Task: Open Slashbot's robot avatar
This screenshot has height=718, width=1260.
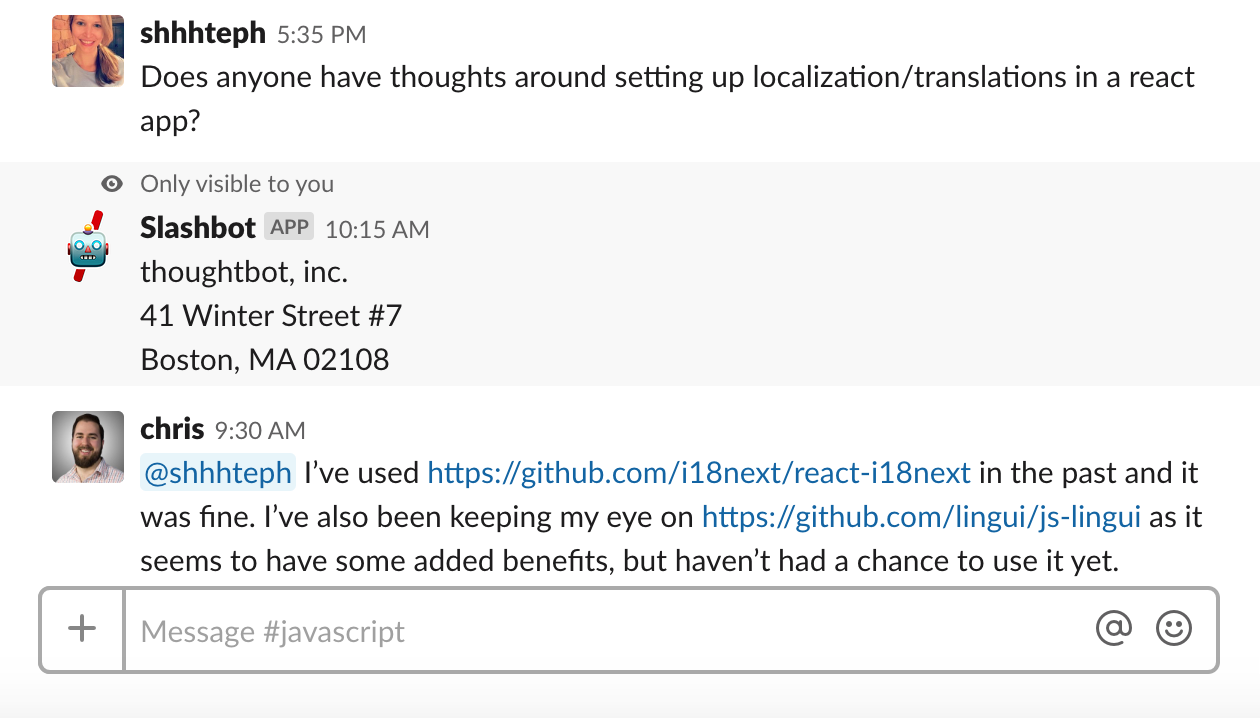Action: (88, 246)
